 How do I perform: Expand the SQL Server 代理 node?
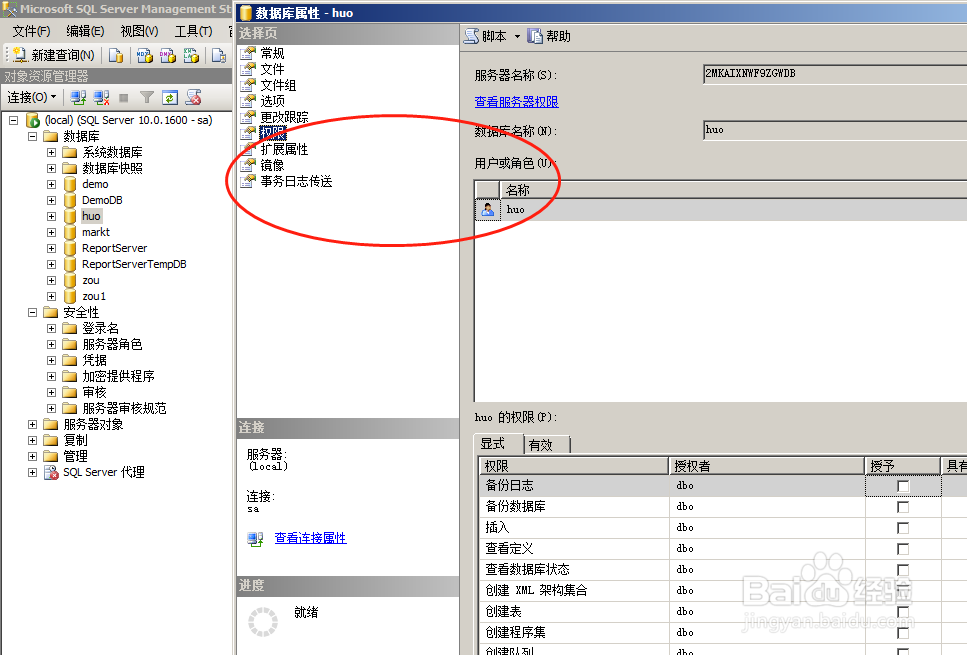[x=32, y=472]
